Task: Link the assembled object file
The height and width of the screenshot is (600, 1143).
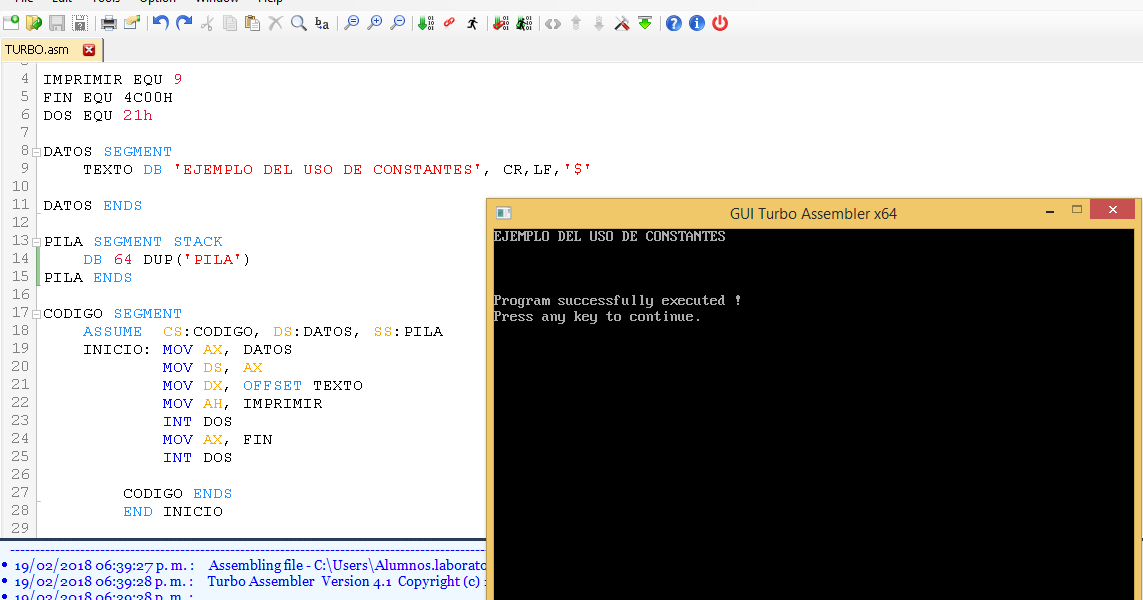Action: pyautogui.click(x=448, y=22)
